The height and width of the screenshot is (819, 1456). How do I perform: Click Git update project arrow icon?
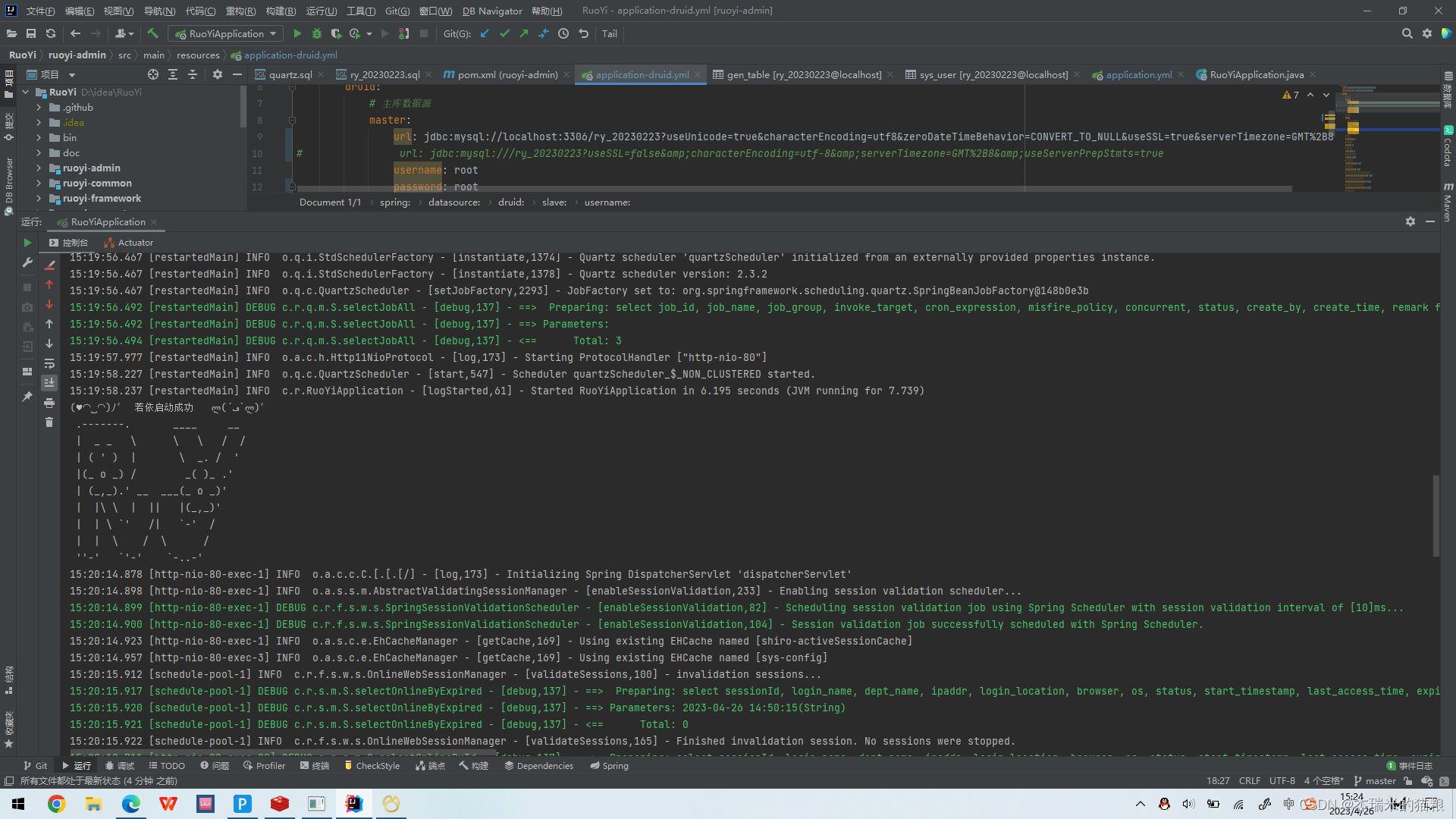[x=485, y=33]
